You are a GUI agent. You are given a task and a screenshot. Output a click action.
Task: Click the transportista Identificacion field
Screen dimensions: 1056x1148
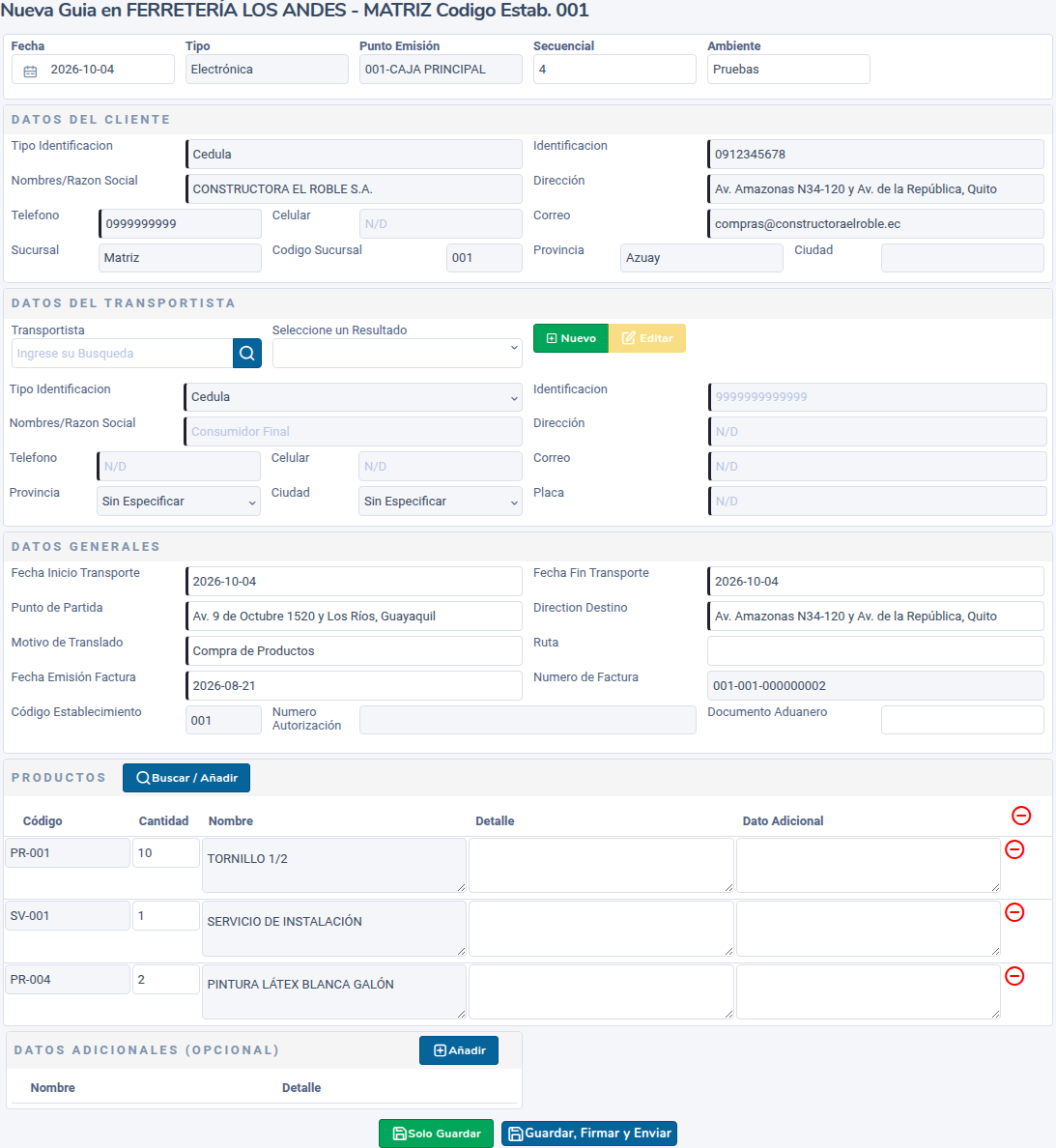pos(876,397)
